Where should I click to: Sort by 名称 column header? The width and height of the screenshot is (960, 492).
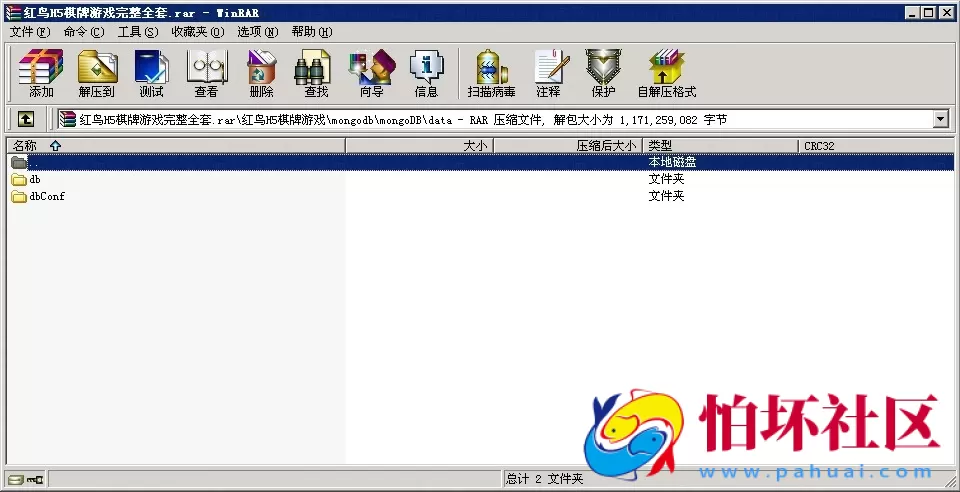click(176, 146)
